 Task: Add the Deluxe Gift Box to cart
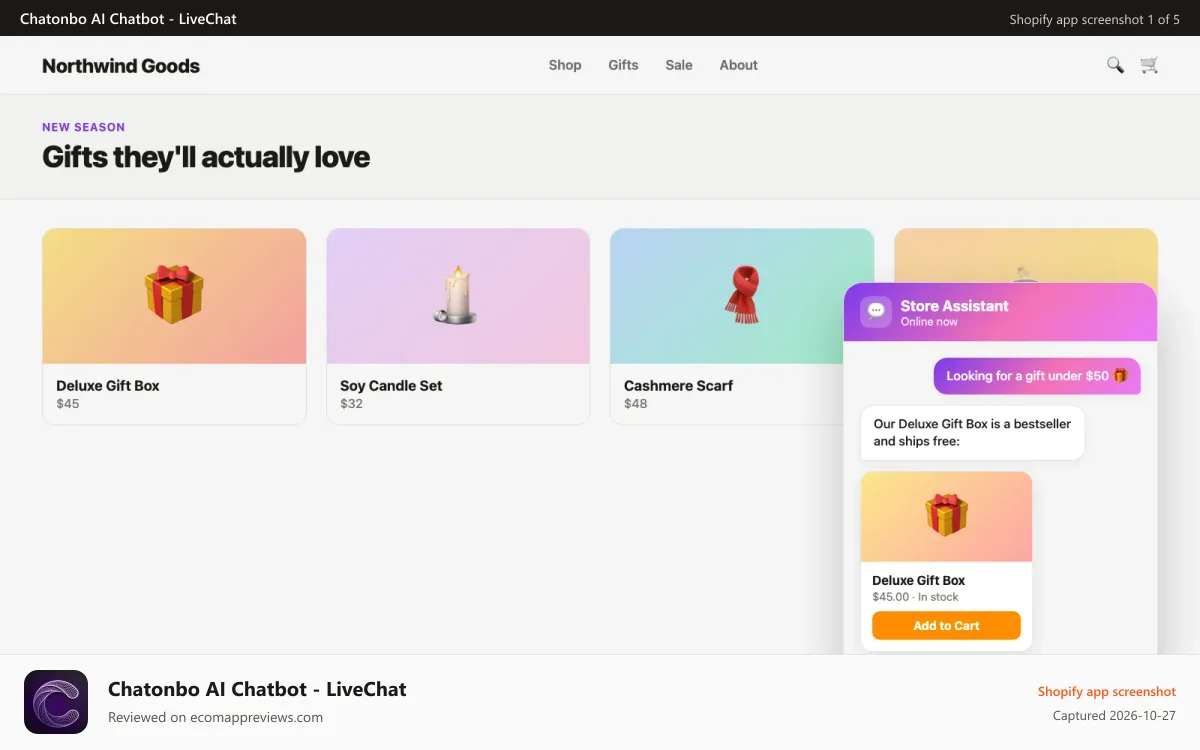946,626
